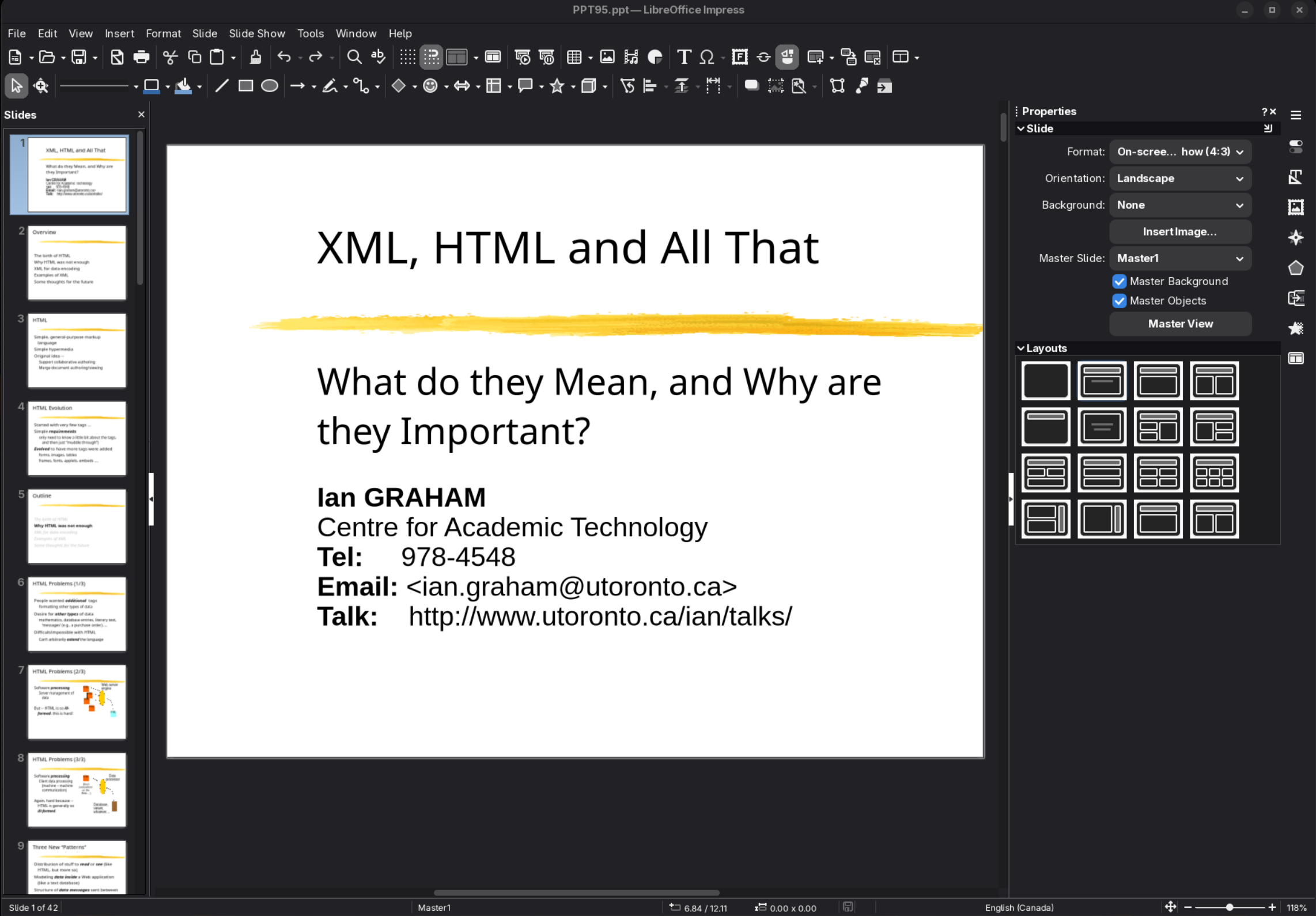The width and height of the screenshot is (1316, 916).
Task: Click the Zoom & Pan tool icon
Action: 41,86
